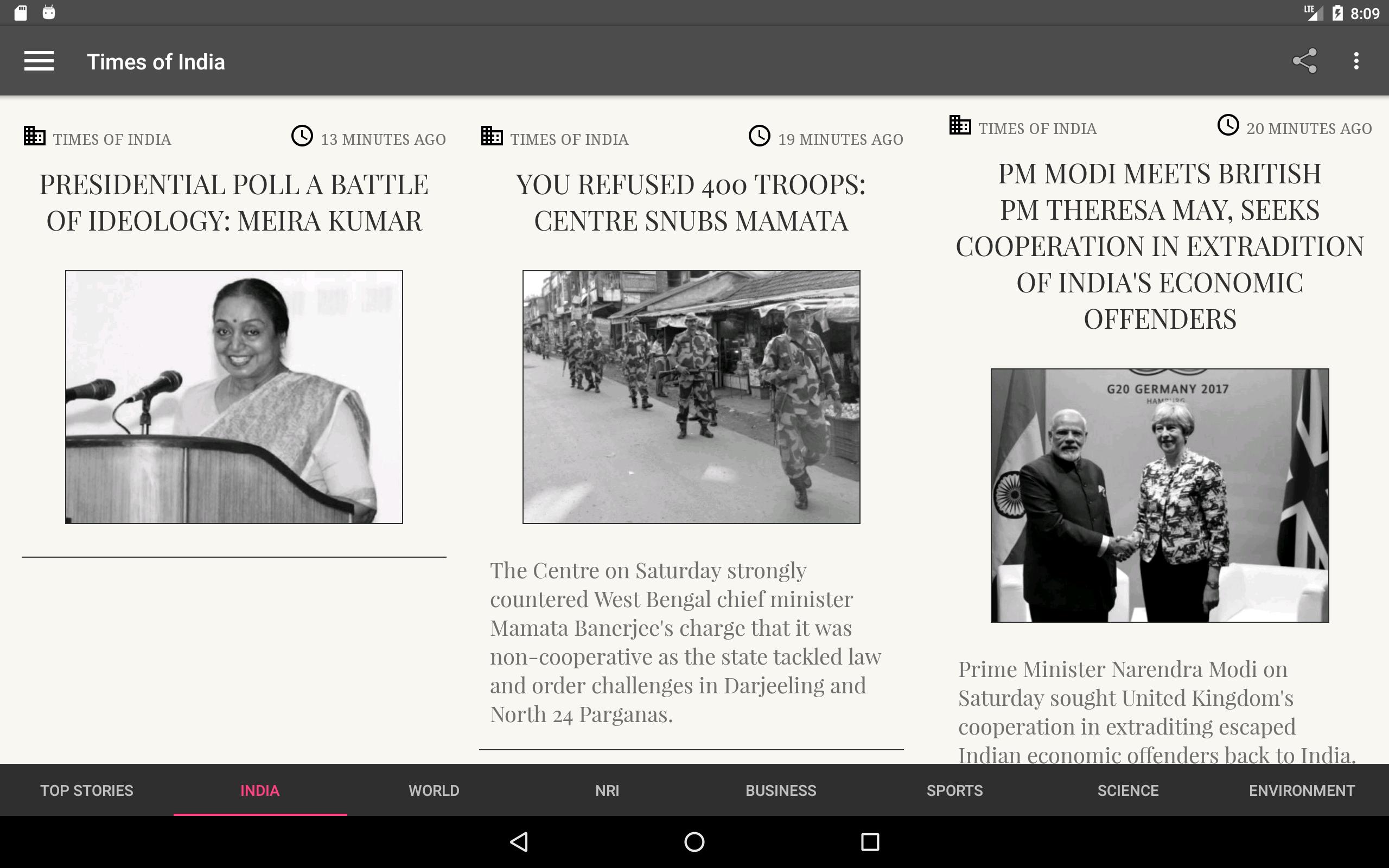Tap '13 MINUTES AGO' timestamp text
The height and width of the screenshot is (868, 1389).
(383, 139)
